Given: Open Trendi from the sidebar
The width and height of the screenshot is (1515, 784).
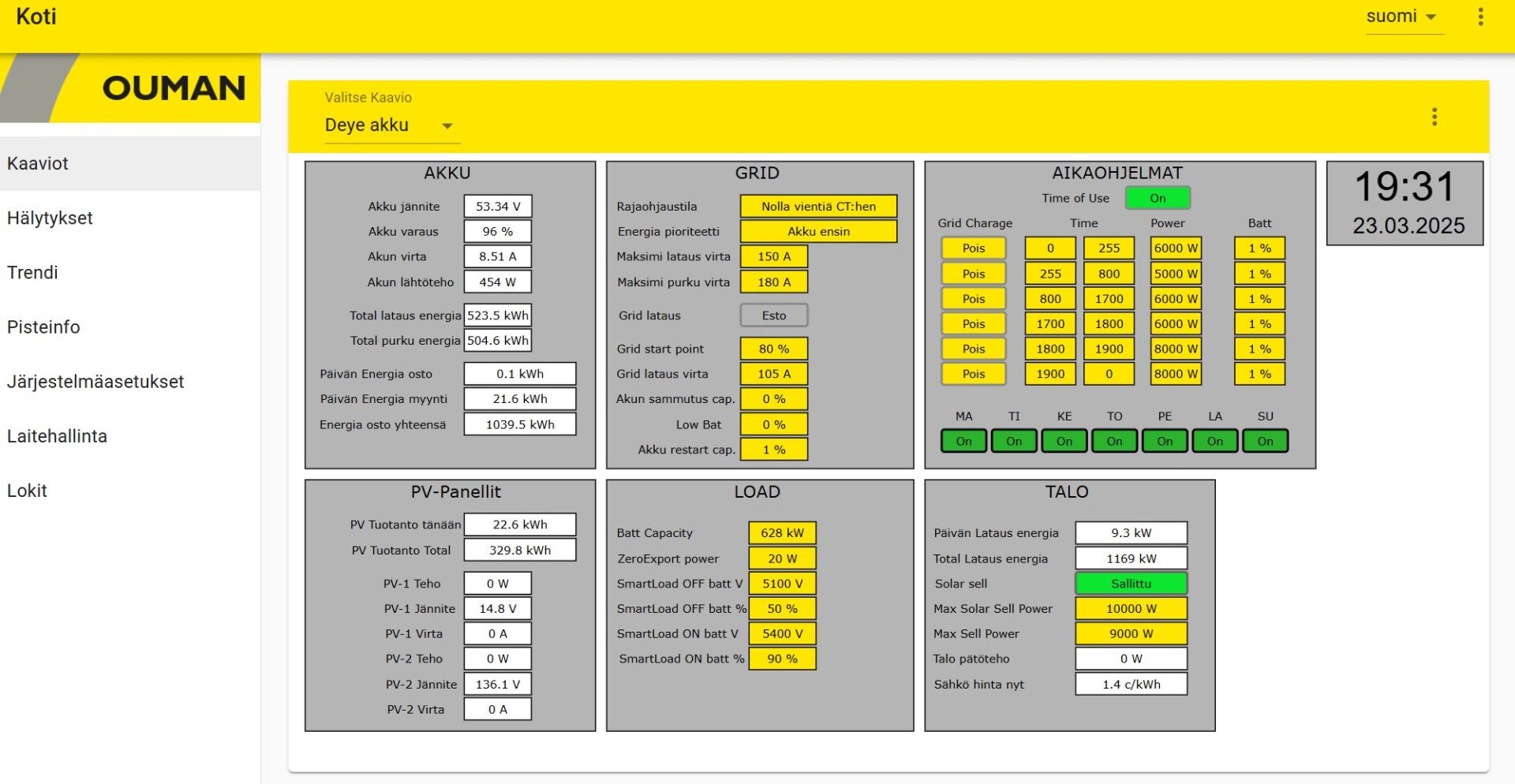Looking at the screenshot, I should click(33, 272).
